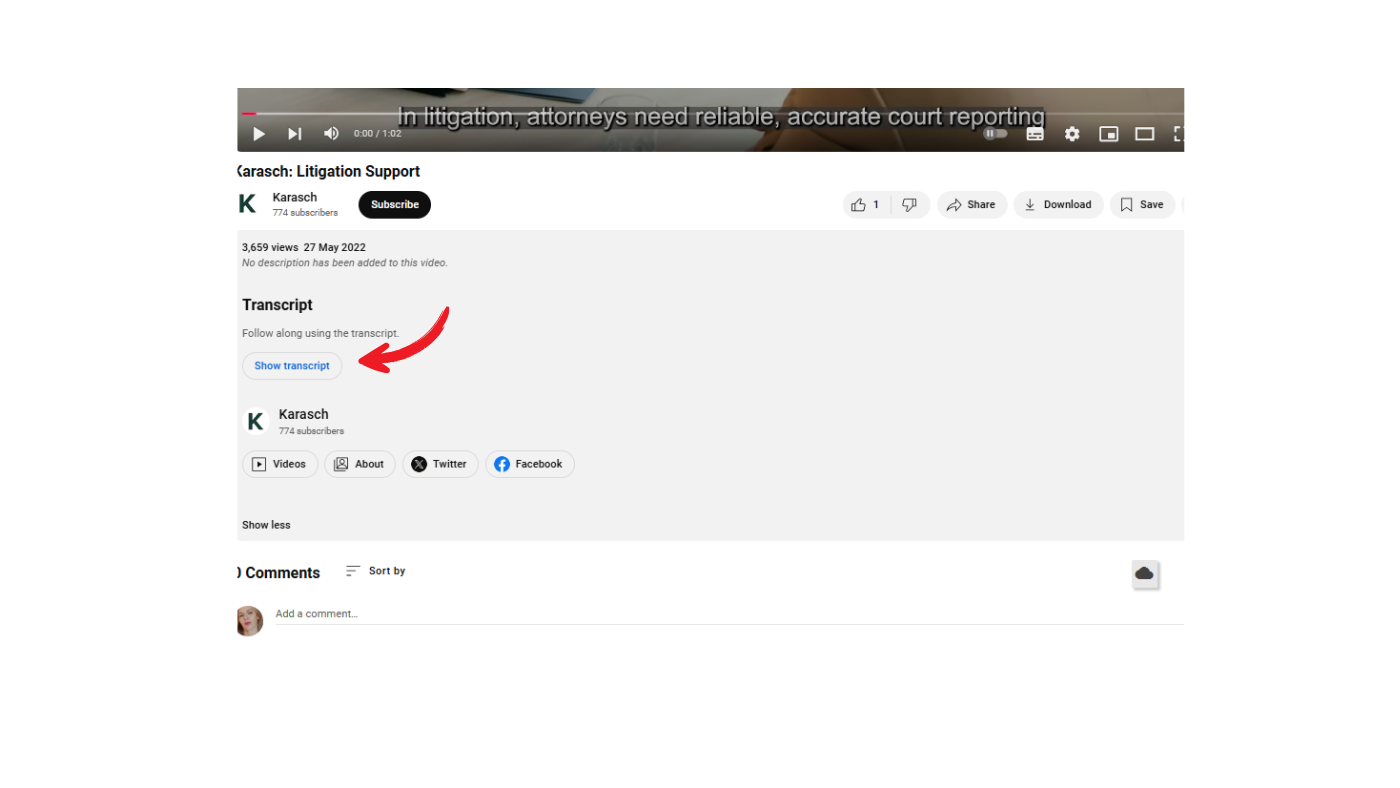Switch to the channel's About tab
The height and width of the screenshot is (788, 1400).
click(x=359, y=463)
